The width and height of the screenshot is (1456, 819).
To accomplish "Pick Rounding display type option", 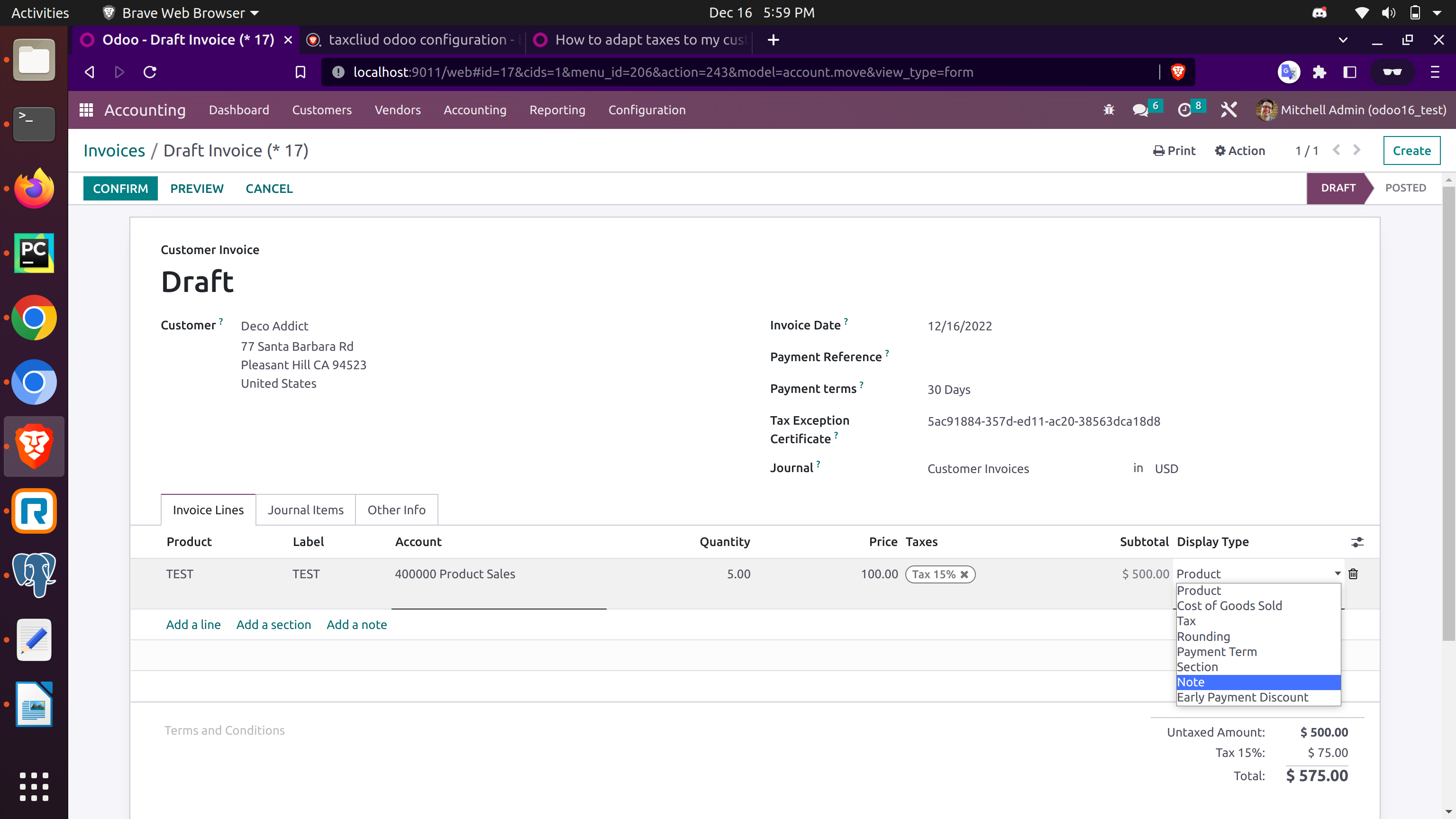I will click(1258, 637).
